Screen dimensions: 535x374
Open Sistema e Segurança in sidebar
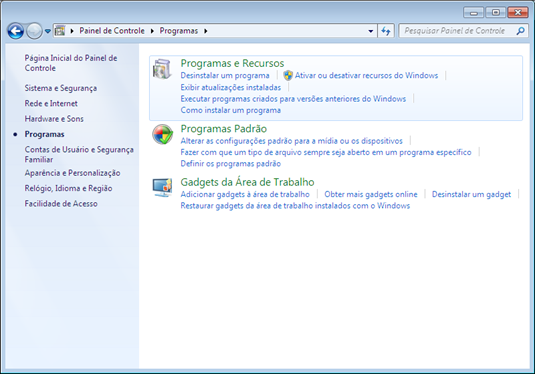coord(61,88)
